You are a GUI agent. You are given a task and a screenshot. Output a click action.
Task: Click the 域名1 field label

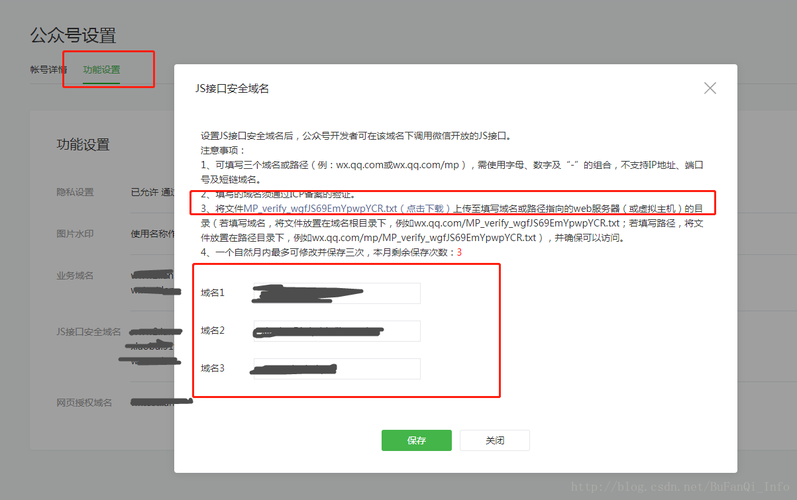click(x=212, y=293)
